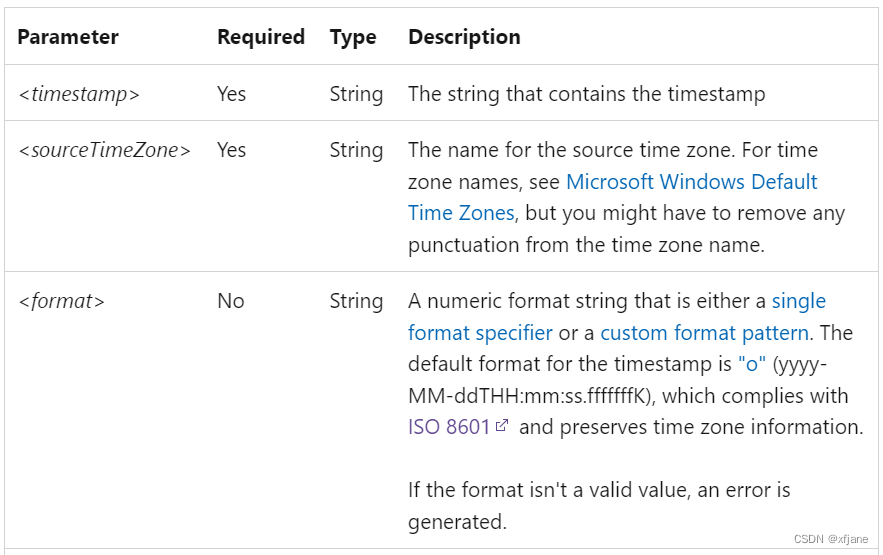Image resolution: width=883 pixels, height=555 pixels.
Task: Select the <timestamp> parameter name
Action: pyautogui.click(x=79, y=94)
